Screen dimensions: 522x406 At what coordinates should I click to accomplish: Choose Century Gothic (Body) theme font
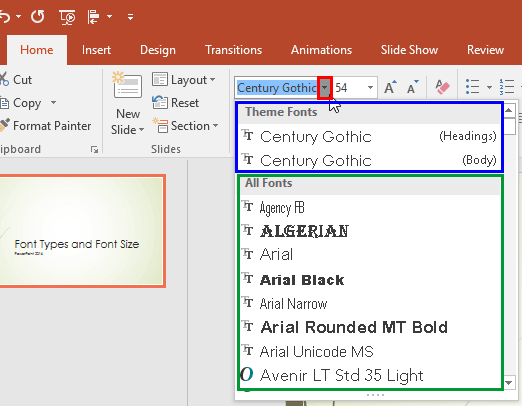click(x=369, y=160)
